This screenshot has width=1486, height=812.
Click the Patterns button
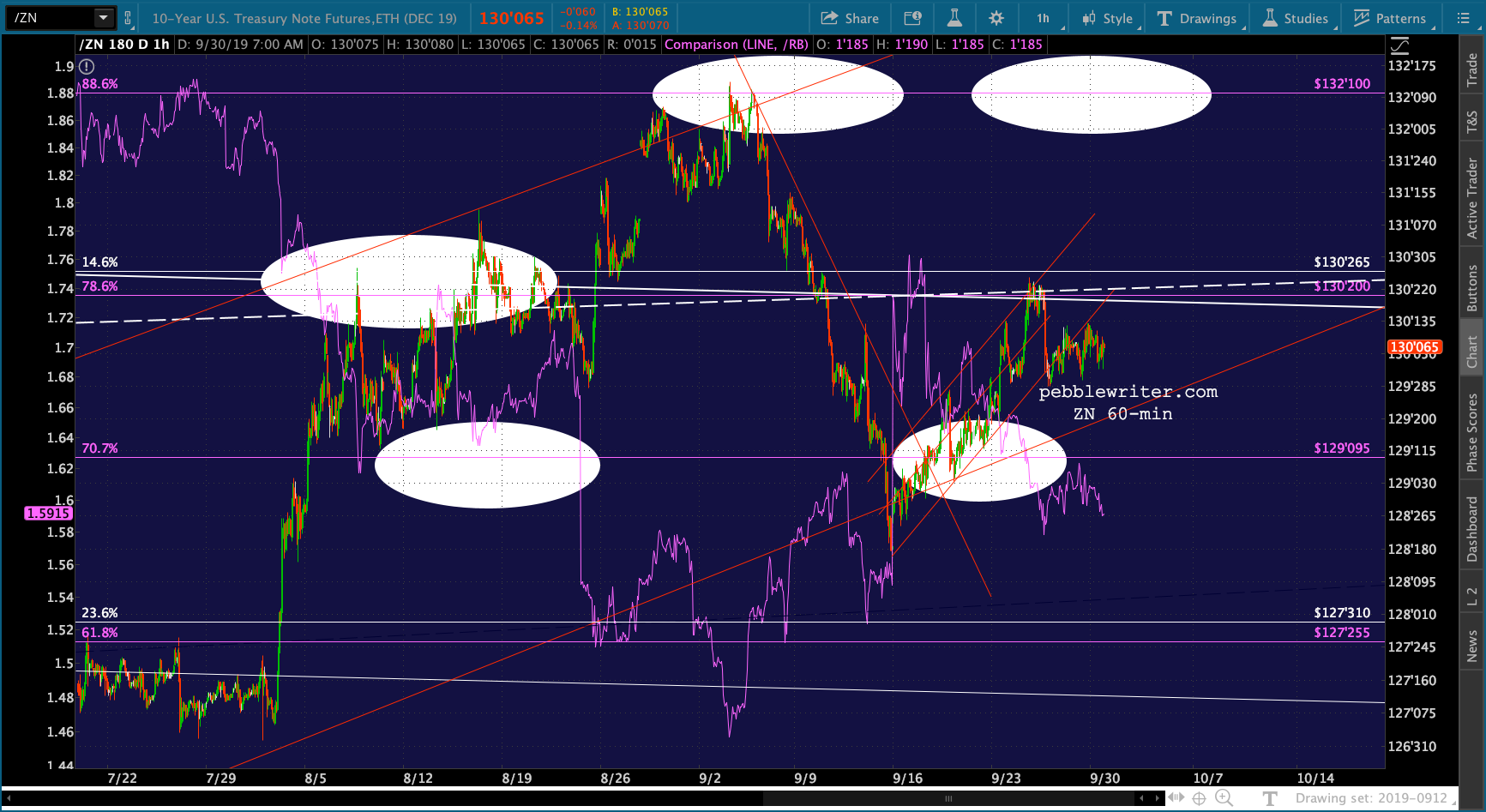tap(1390, 18)
